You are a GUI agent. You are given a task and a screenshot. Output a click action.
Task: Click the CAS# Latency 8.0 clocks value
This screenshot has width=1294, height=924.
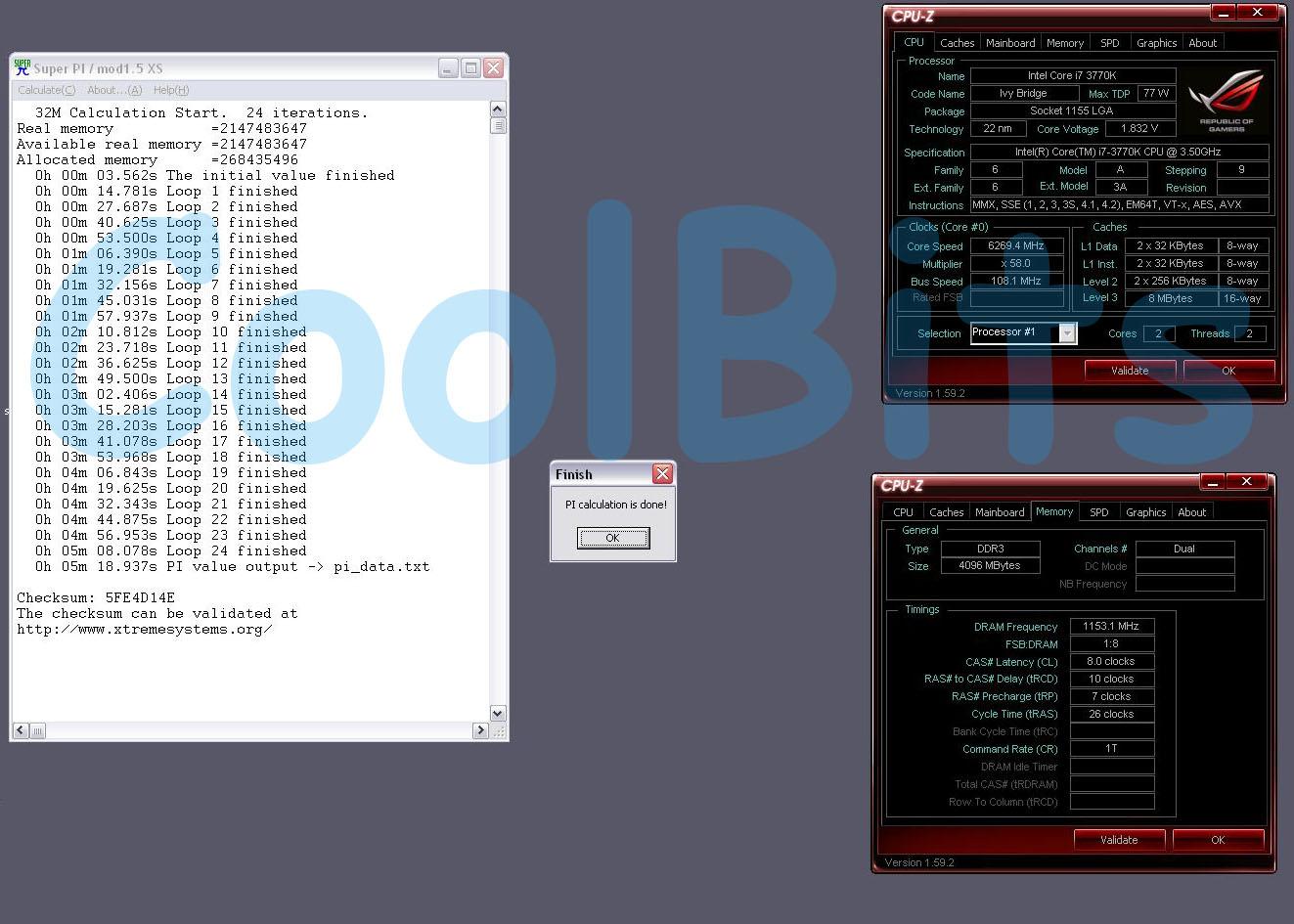pos(1112,662)
